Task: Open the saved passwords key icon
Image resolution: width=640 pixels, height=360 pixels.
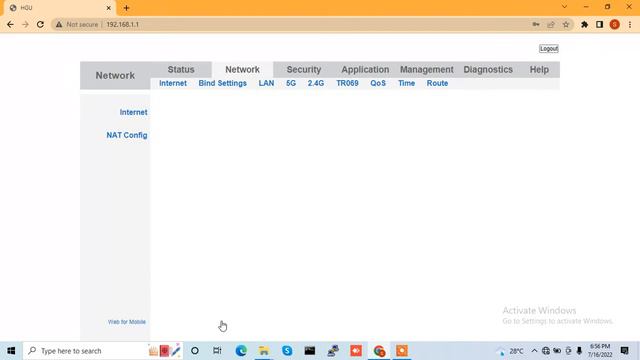Action: [536, 24]
